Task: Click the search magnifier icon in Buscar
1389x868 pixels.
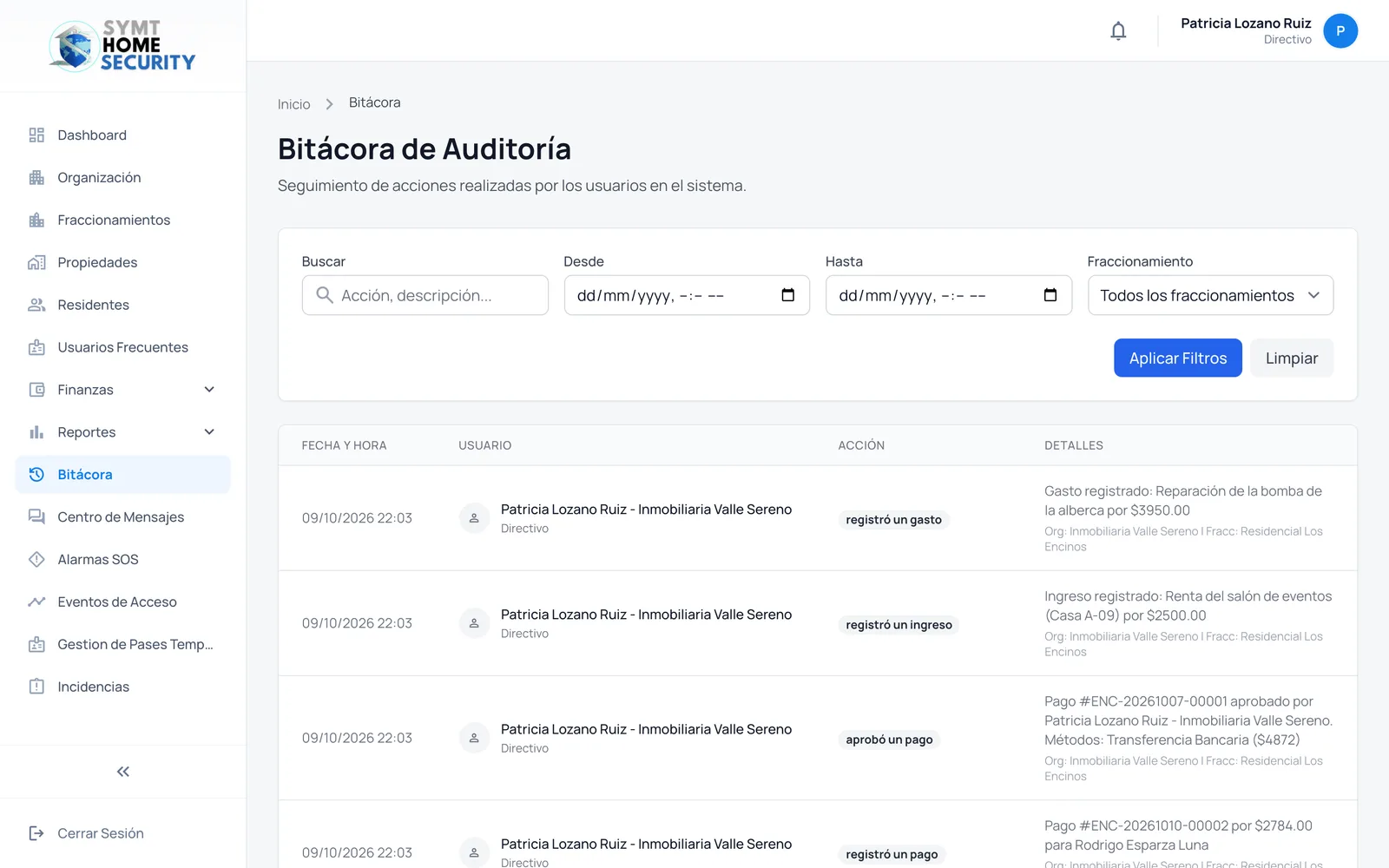Action: pos(325,295)
